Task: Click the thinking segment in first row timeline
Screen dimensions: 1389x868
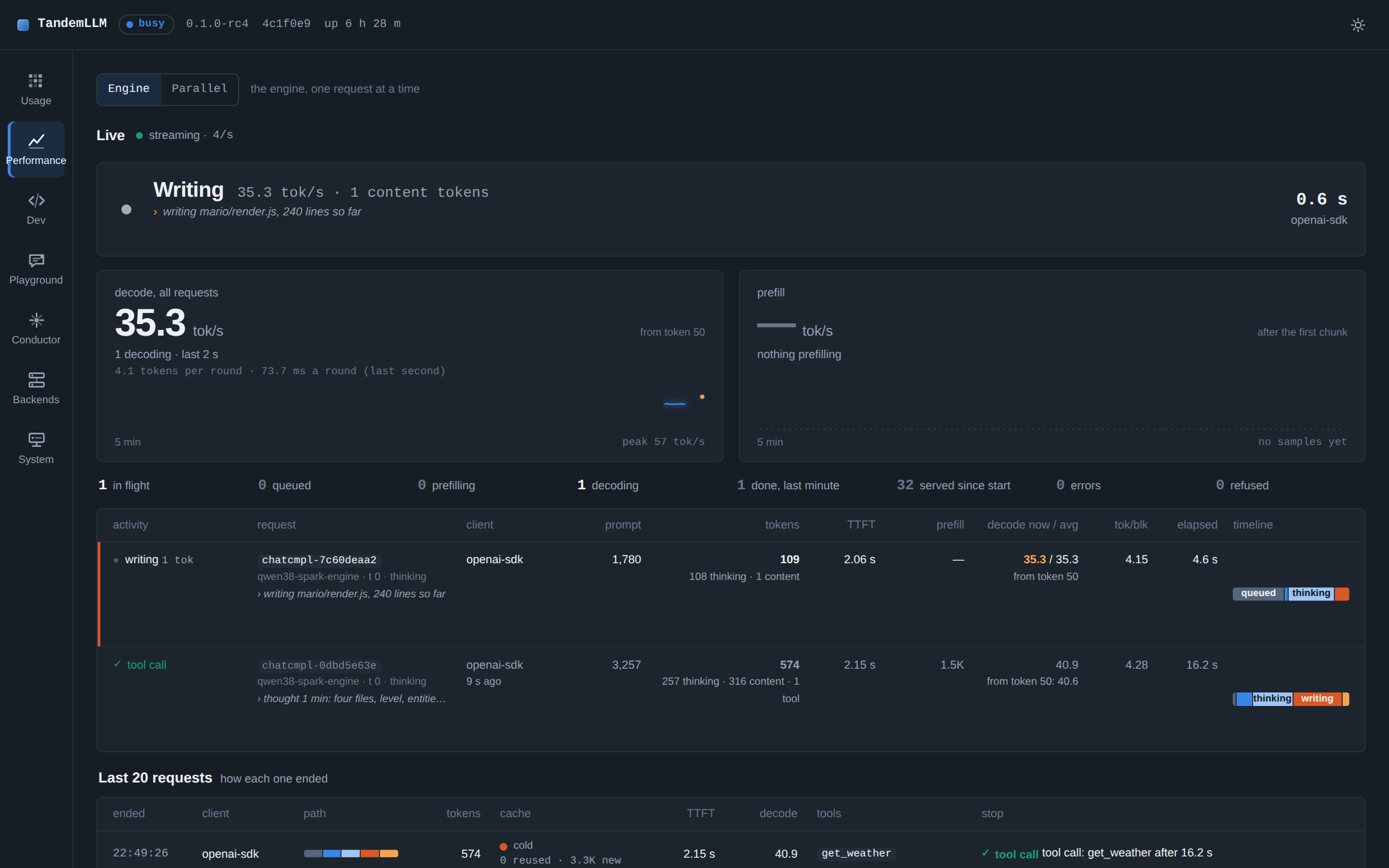Action: tap(1311, 593)
